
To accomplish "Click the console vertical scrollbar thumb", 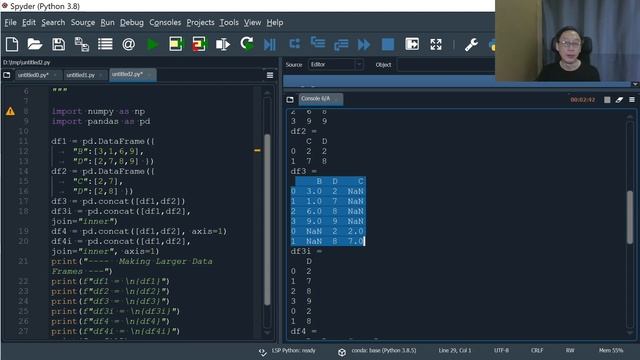I will (630, 217).
